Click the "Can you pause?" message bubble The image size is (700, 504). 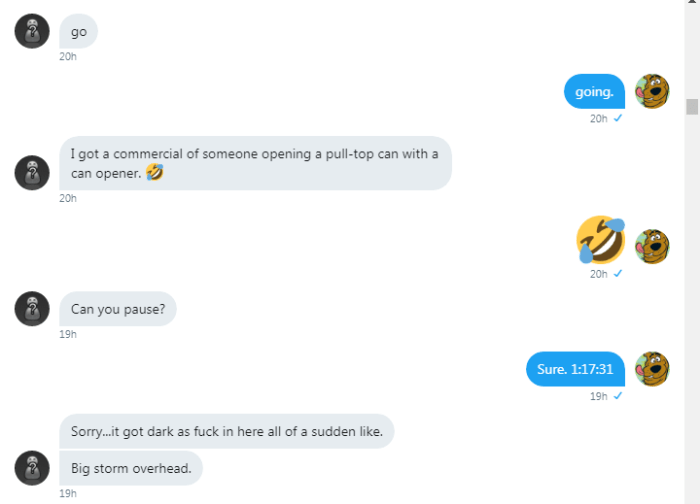pyautogui.click(x=118, y=309)
